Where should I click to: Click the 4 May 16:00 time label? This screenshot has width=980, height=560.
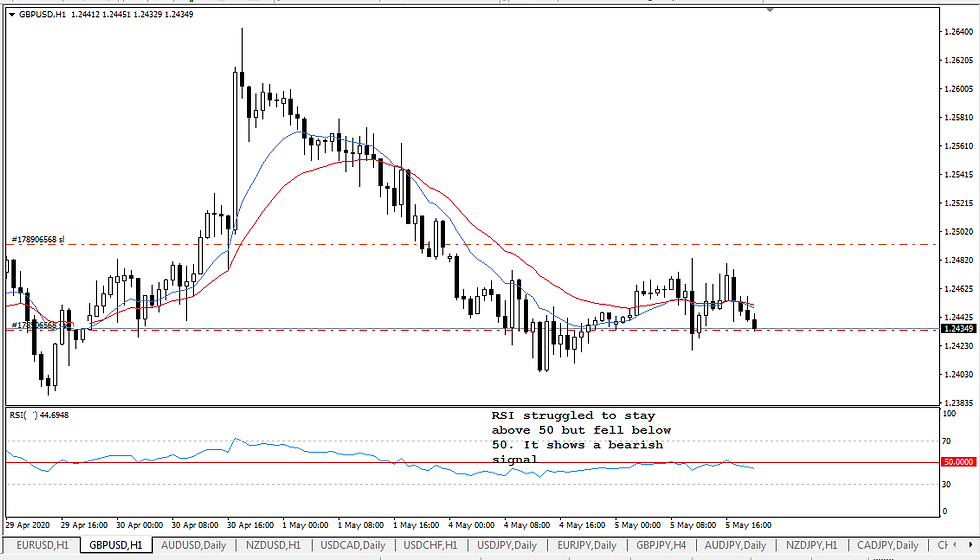(582, 525)
